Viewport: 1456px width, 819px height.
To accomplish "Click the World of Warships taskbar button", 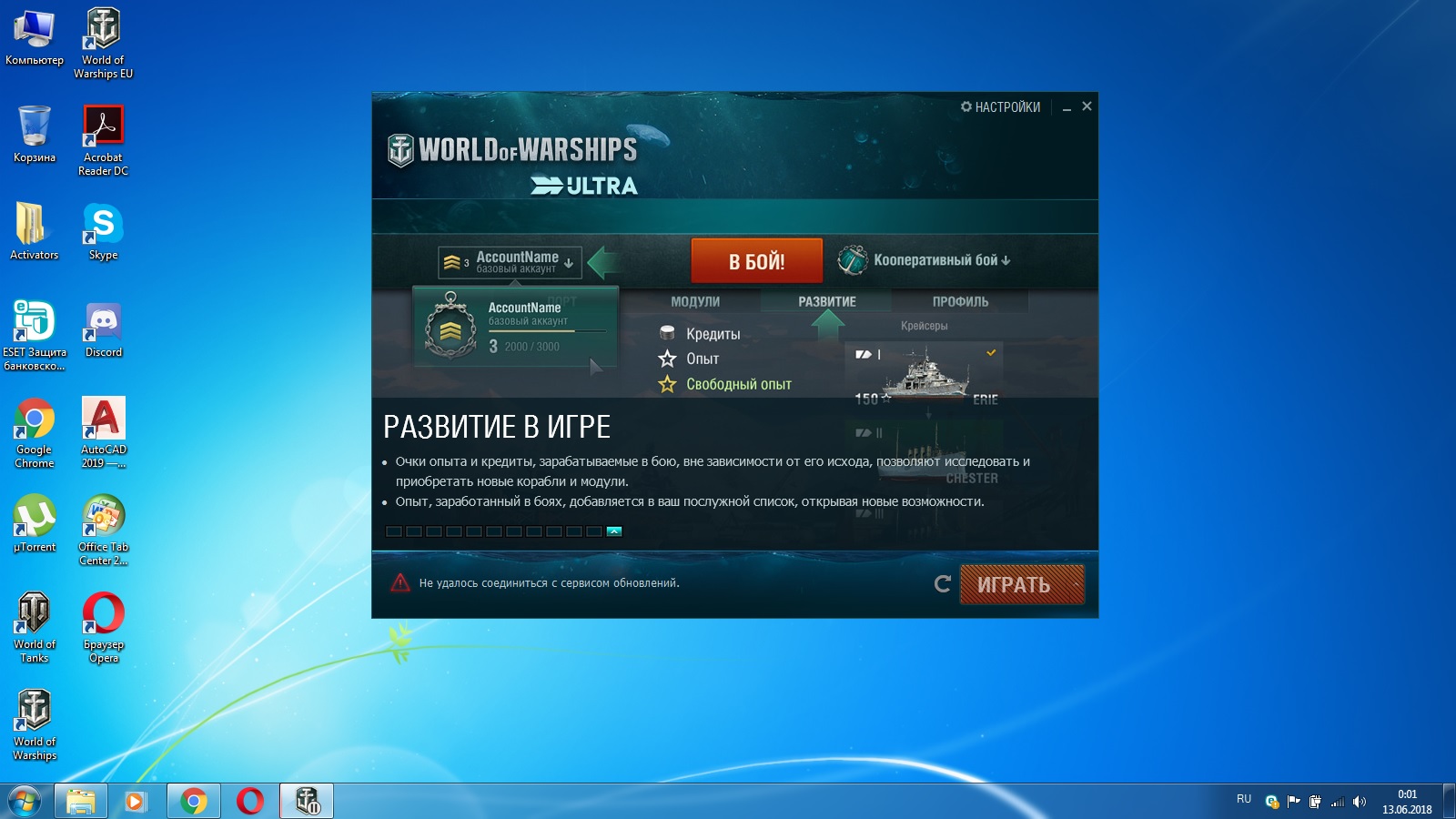I will coord(307,801).
